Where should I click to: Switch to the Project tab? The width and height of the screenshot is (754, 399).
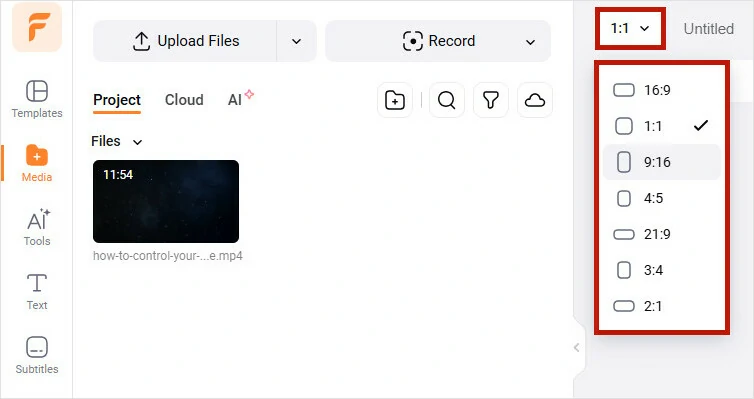(x=117, y=100)
